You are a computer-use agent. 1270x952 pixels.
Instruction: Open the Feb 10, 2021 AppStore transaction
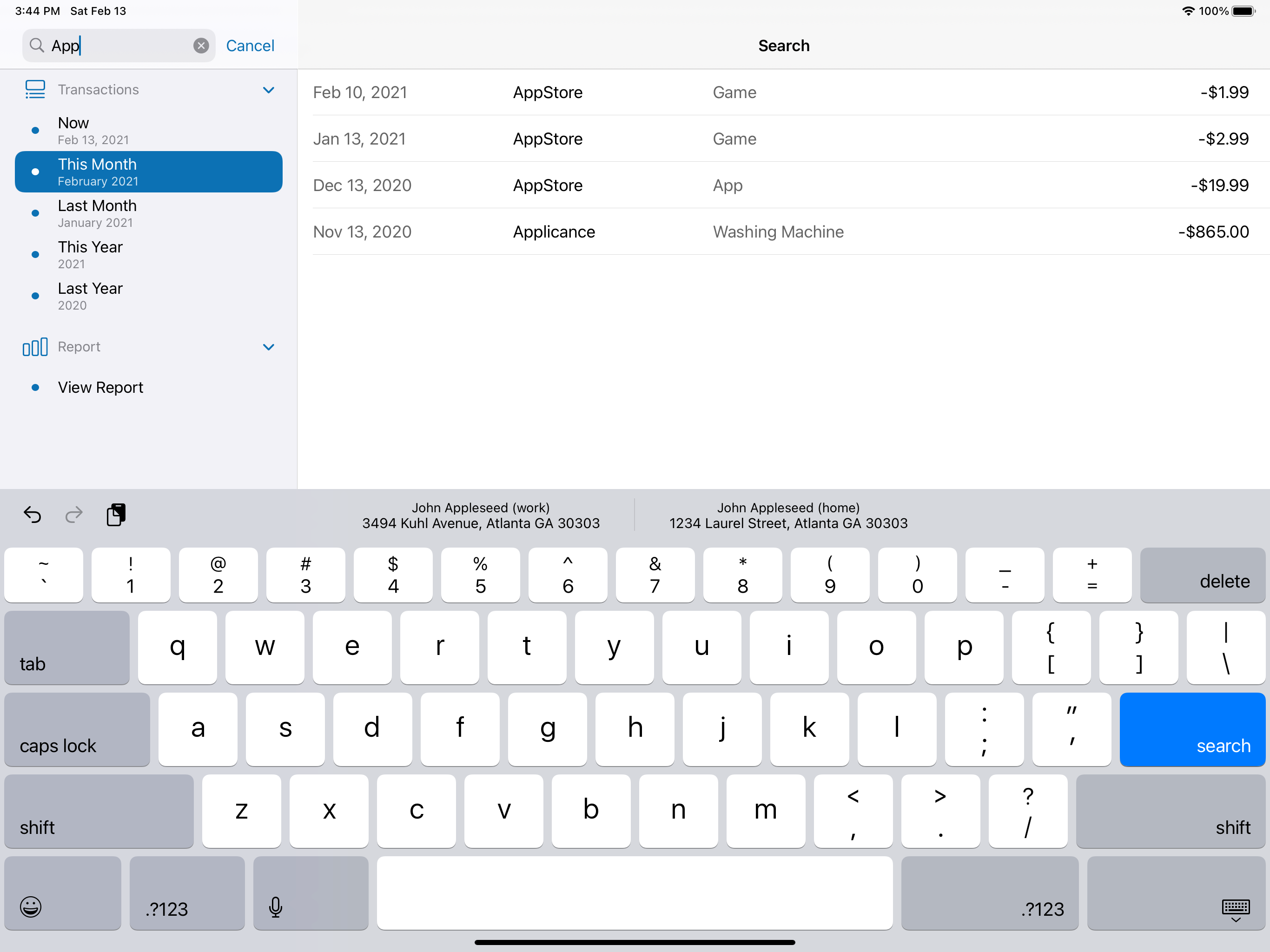[x=784, y=93]
